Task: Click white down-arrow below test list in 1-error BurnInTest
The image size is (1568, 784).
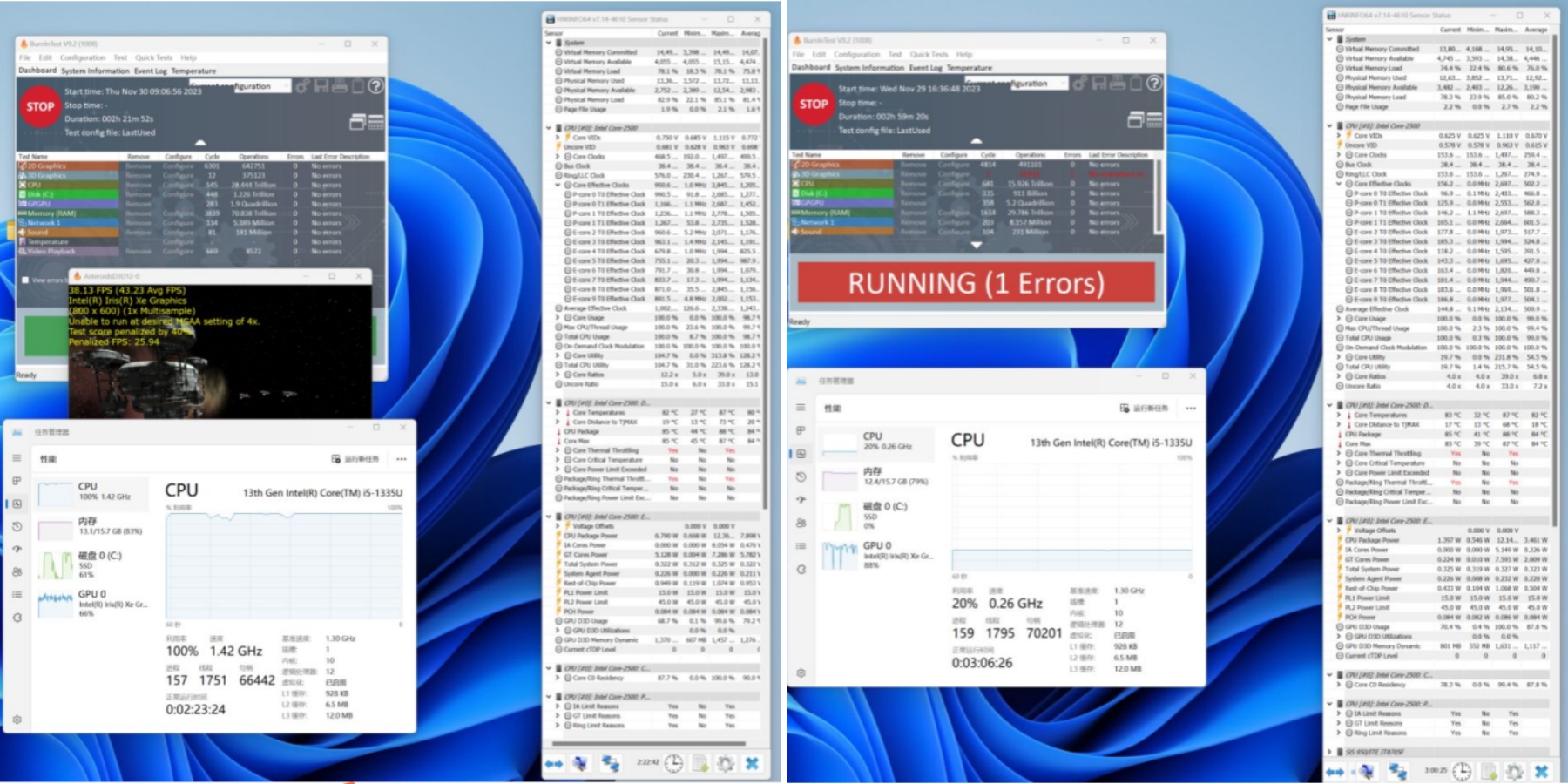Action: pos(976,245)
